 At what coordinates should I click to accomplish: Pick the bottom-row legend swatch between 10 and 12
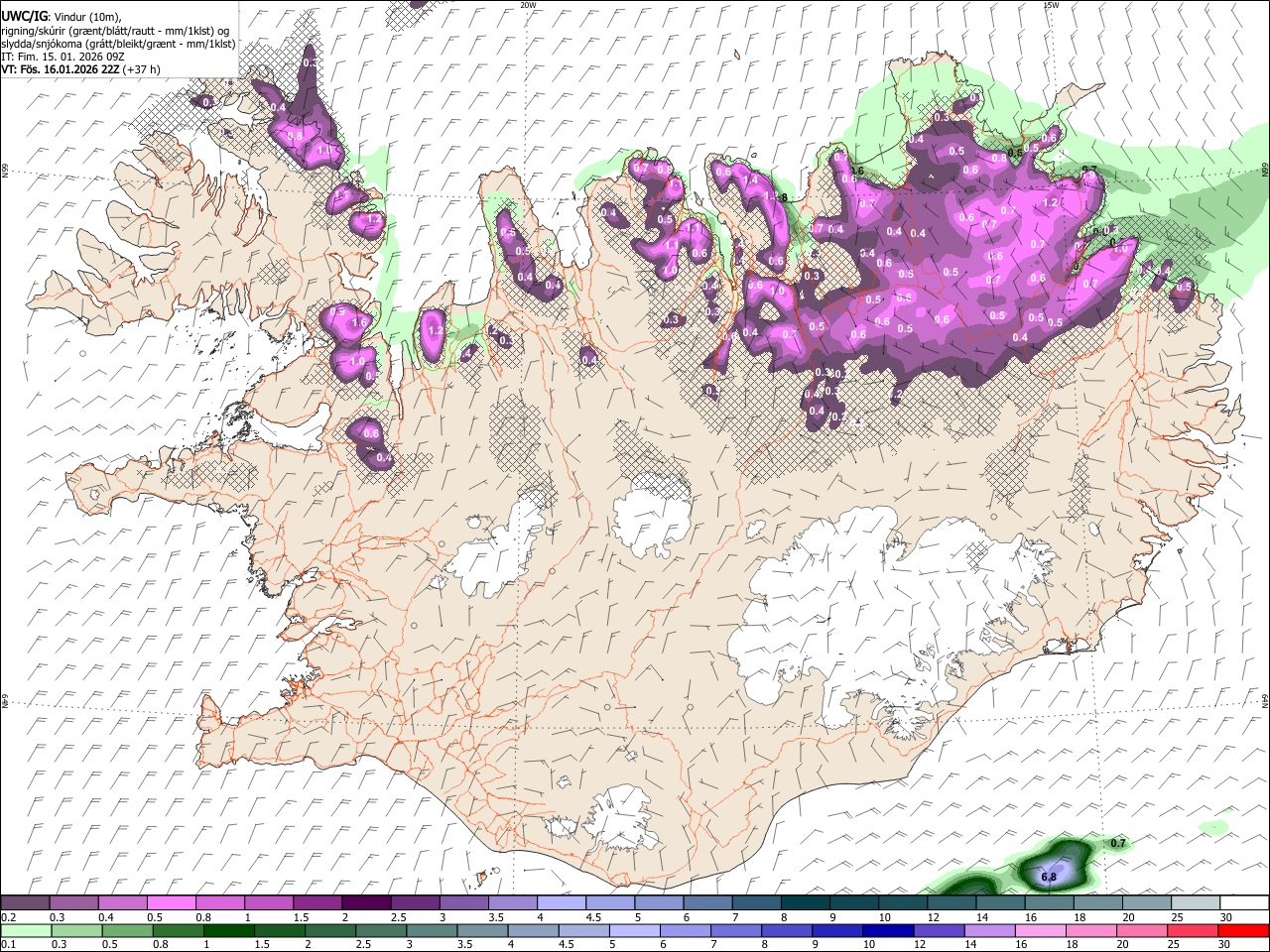tap(889, 930)
